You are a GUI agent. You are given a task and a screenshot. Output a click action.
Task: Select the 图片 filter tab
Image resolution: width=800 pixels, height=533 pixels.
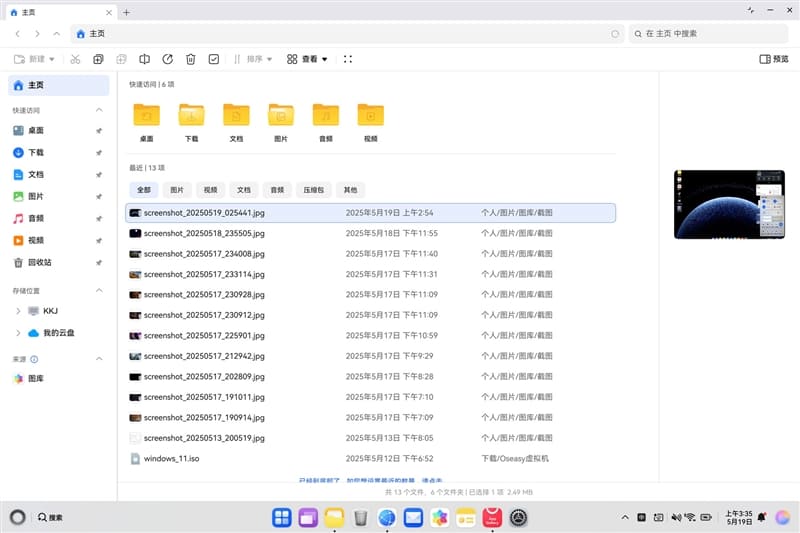click(x=177, y=189)
